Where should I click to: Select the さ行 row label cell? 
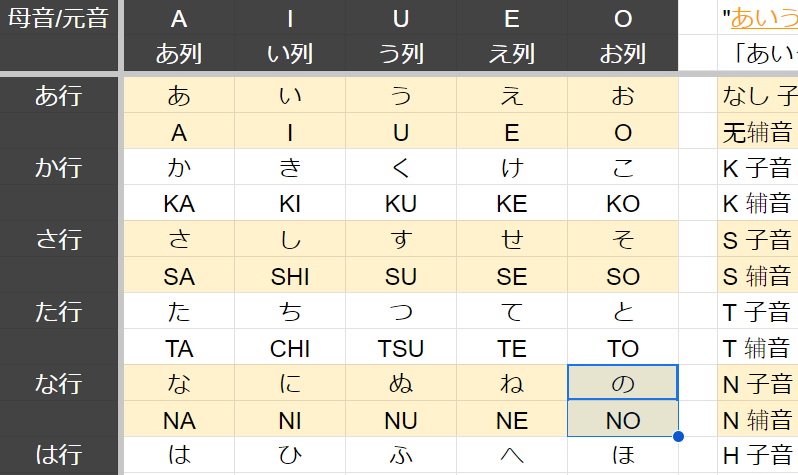tap(58, 240)
